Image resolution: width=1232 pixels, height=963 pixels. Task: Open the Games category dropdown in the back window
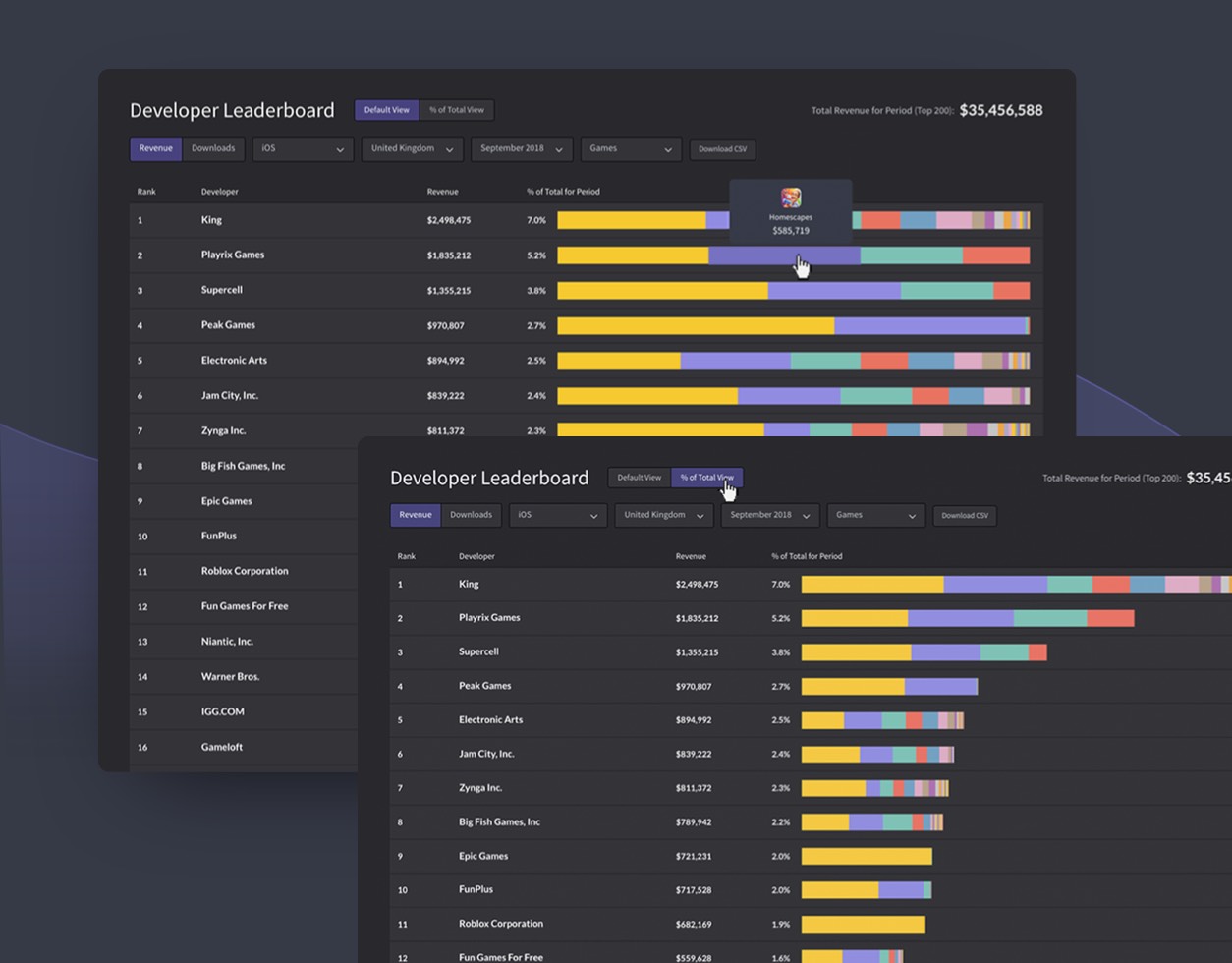[631, 149]
